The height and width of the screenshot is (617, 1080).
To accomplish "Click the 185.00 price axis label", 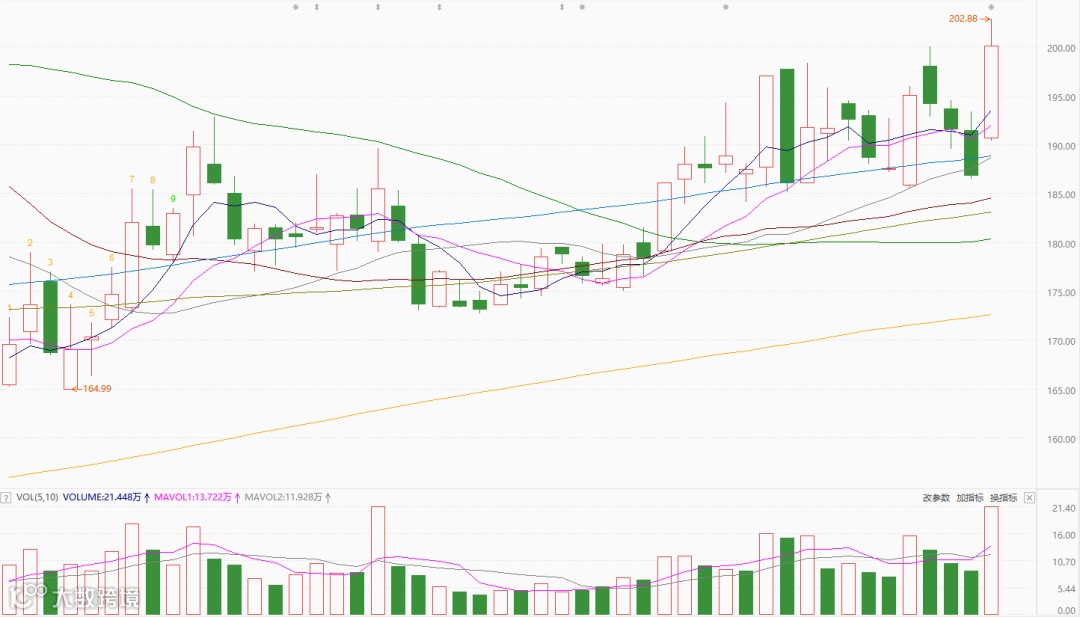I will 1061,195.
